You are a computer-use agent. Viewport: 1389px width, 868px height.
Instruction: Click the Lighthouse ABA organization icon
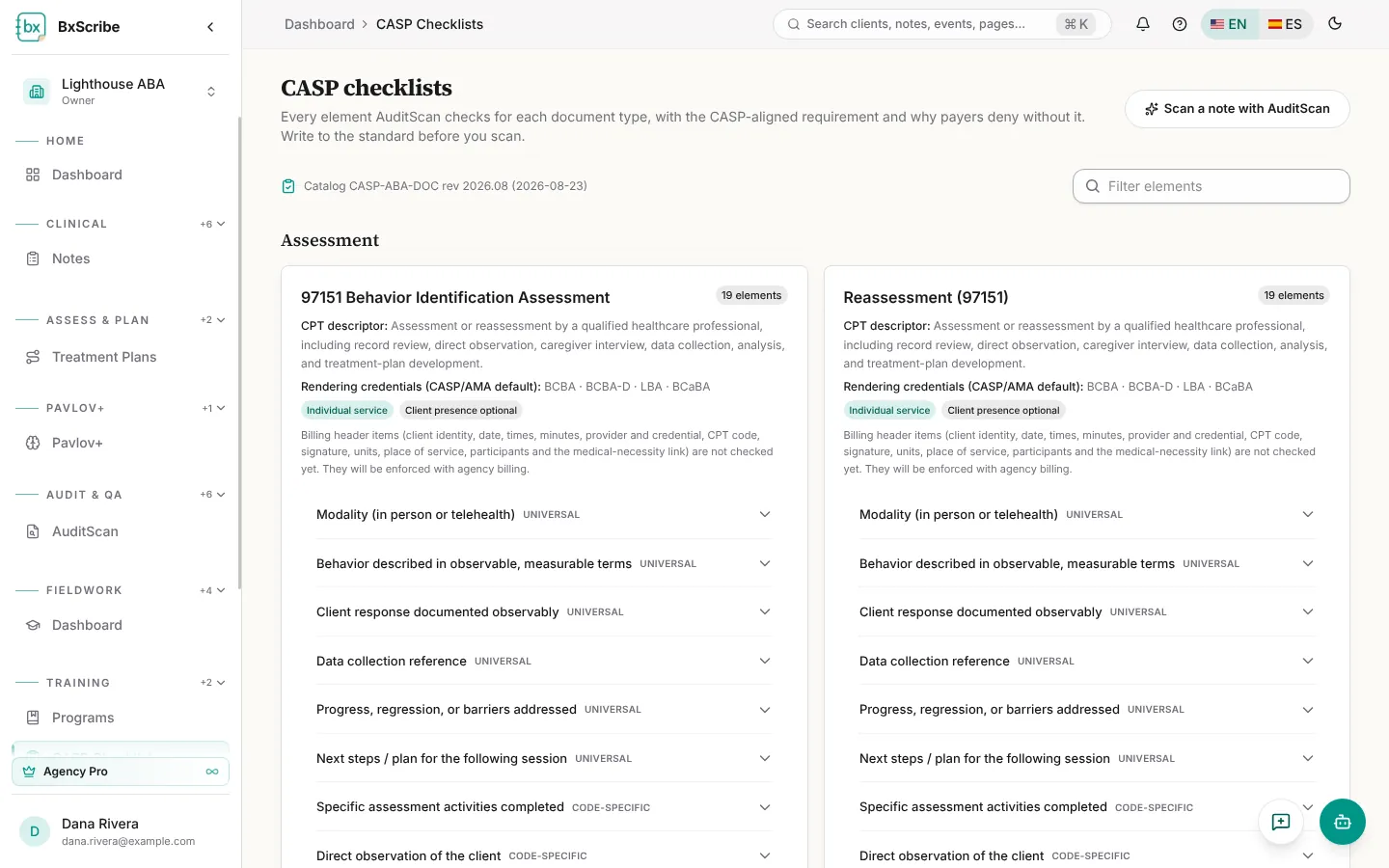[x=37, y=92]
